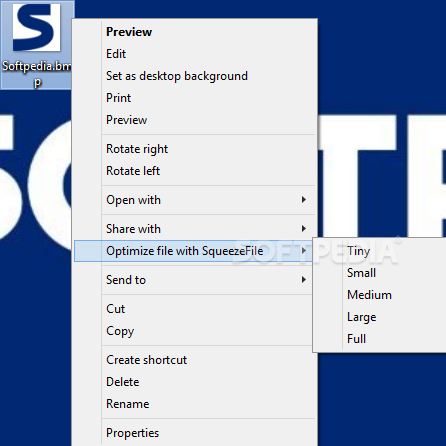Select Set as desktop background

pyautogui.click(x=195, y=76)
